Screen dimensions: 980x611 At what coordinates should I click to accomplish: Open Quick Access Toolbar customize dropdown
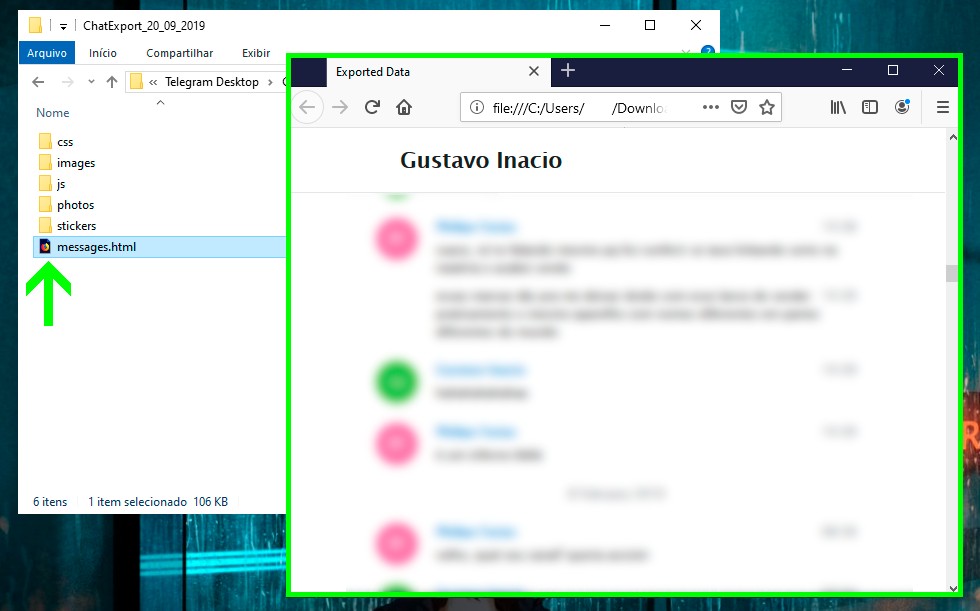tap(63, 26)
